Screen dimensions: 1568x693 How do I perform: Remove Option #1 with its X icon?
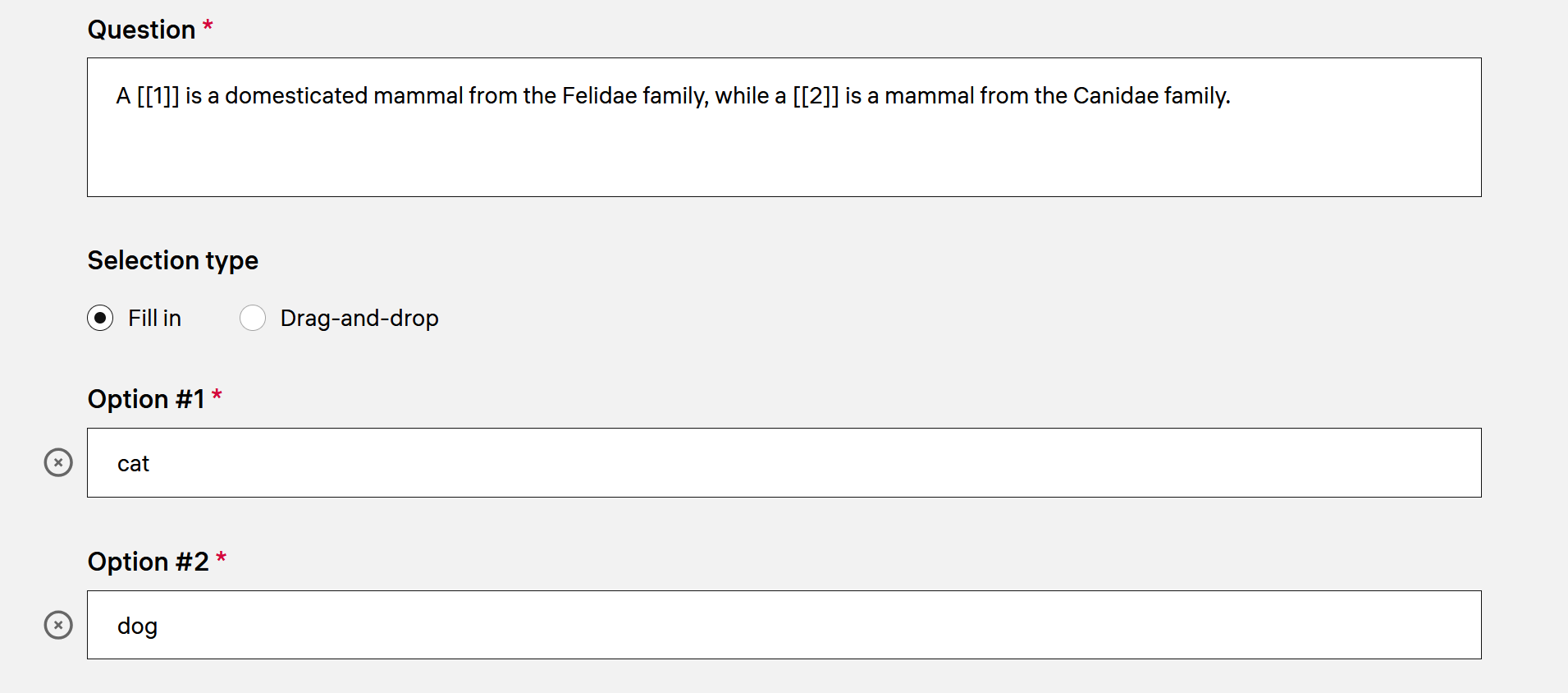(58, 462)
